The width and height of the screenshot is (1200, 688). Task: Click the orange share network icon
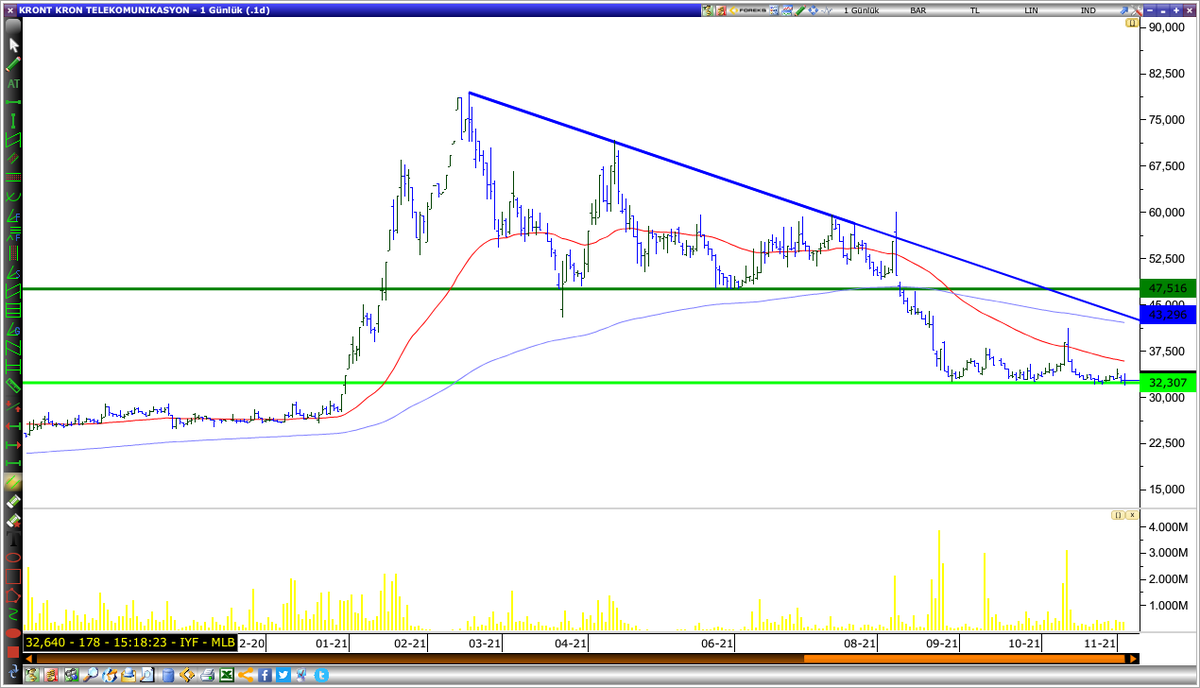tap(245, 674)
